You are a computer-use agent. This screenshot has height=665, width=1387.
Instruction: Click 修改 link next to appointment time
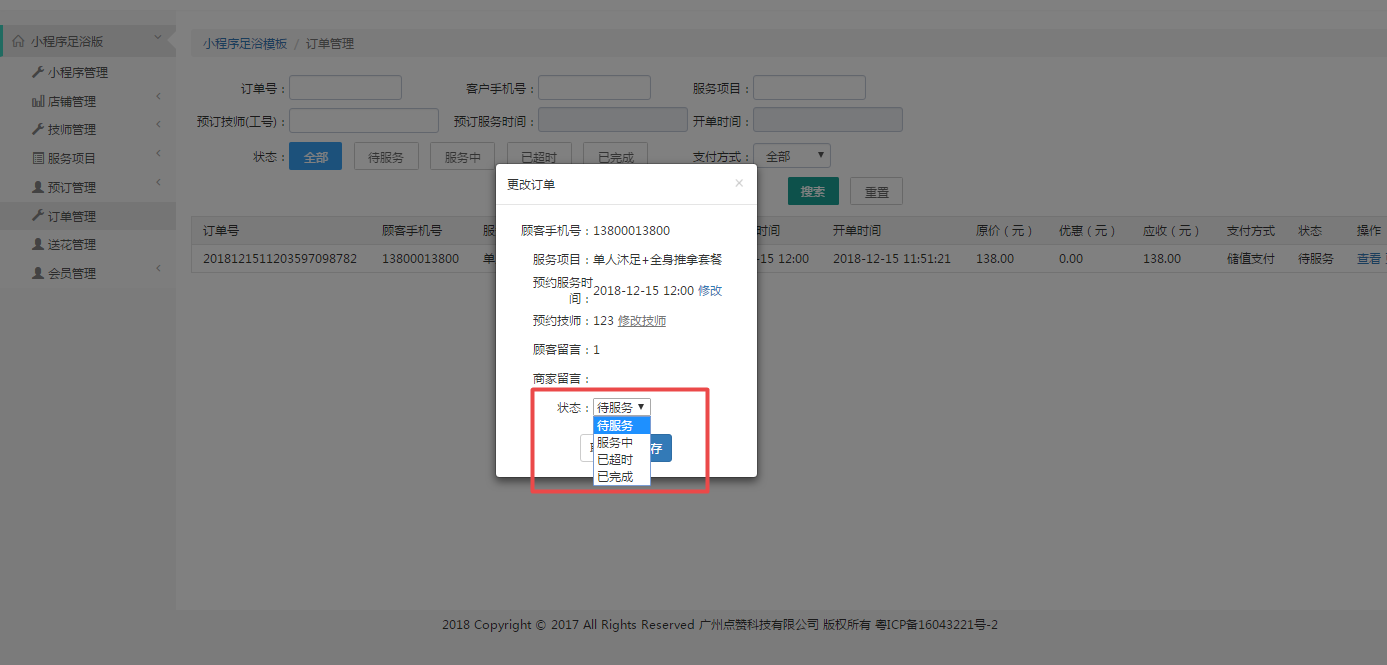tap(710, 291)
